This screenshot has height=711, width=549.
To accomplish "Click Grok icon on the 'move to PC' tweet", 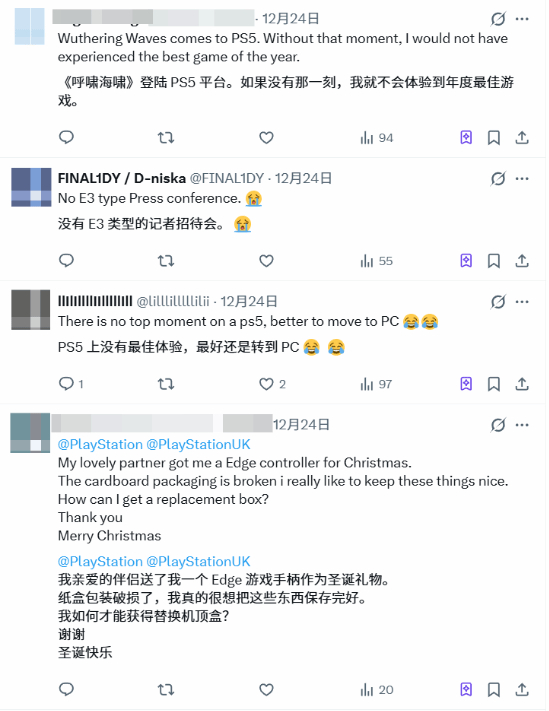I will (x=498, y=302).
